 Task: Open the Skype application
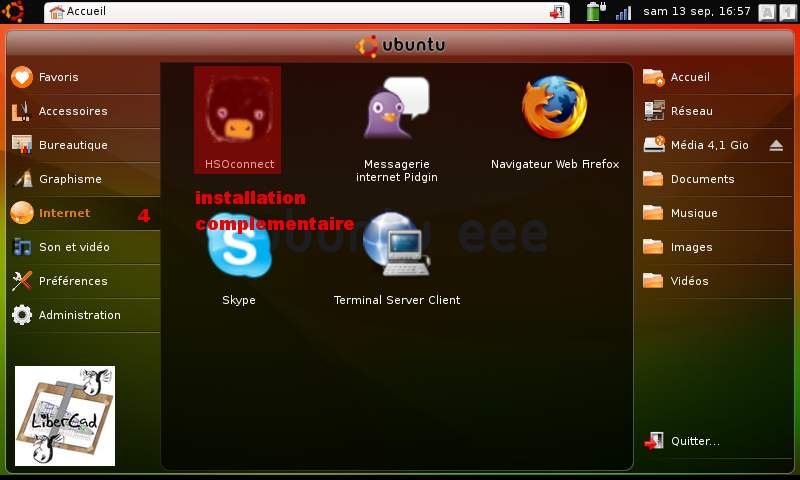tap(239, 258)
